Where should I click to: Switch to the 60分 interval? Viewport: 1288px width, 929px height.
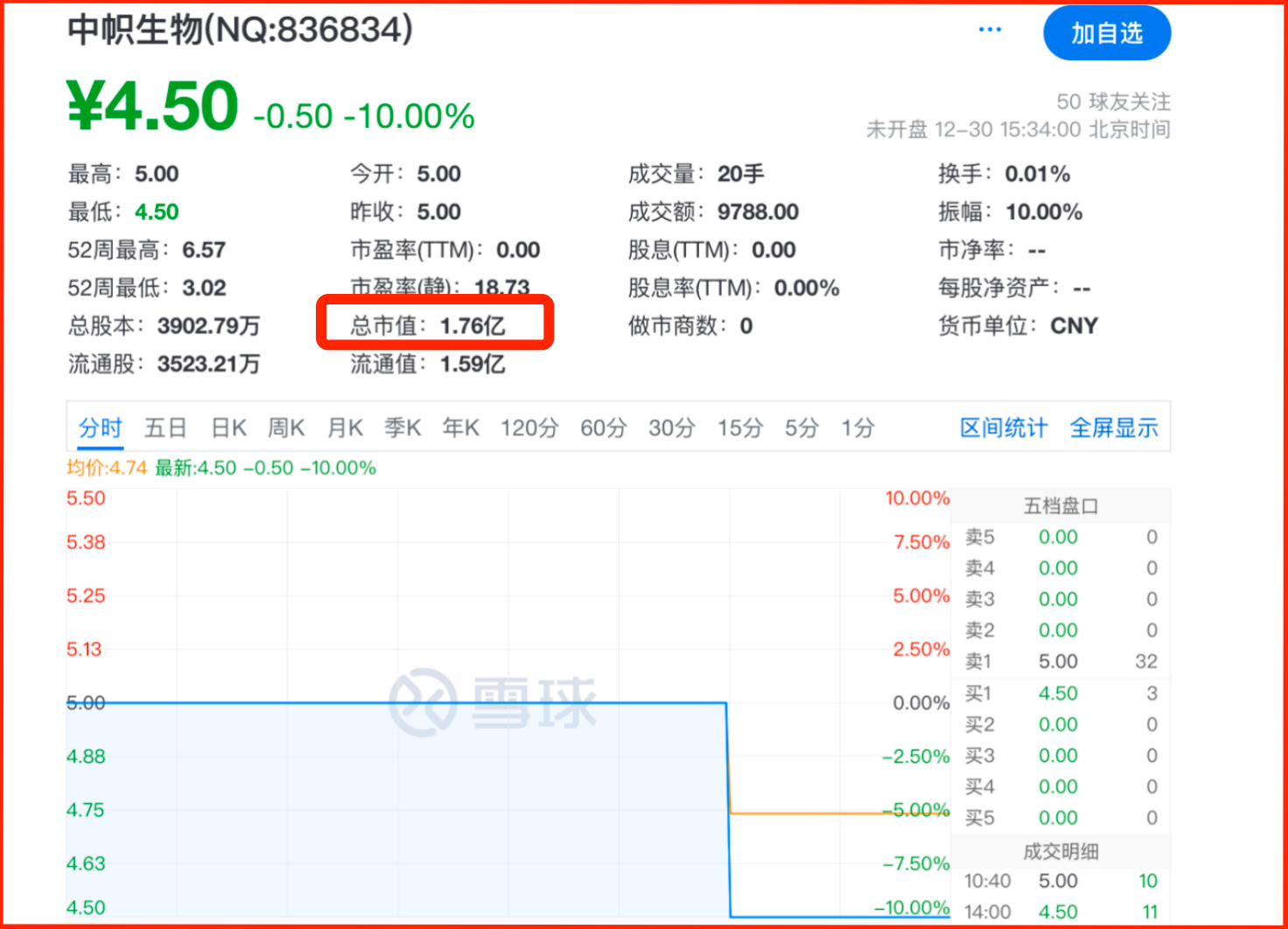pyautogui.click(x=602, y=428)
